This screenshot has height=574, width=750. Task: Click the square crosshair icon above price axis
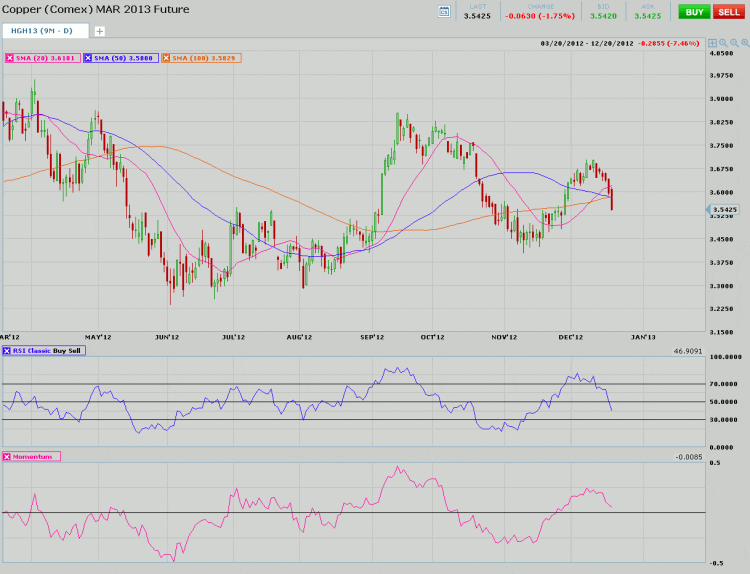(711, 44)
